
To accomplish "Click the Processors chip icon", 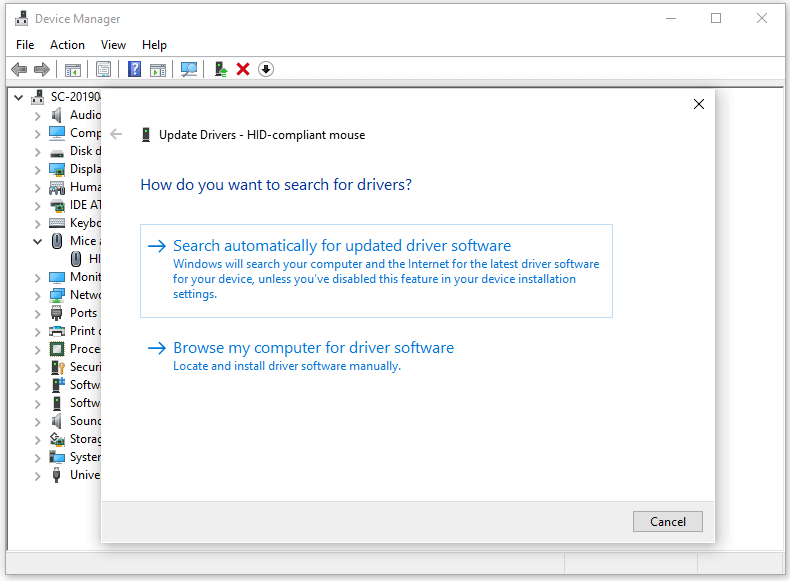I will [57, 349].
